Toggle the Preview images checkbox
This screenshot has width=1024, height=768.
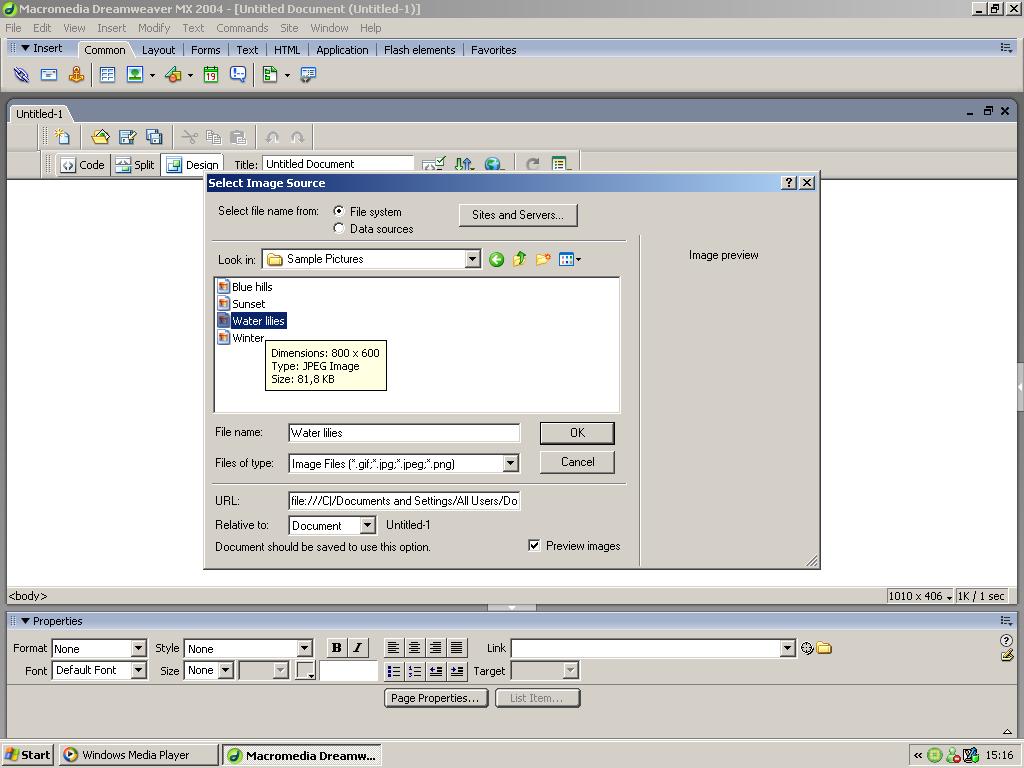534,546
